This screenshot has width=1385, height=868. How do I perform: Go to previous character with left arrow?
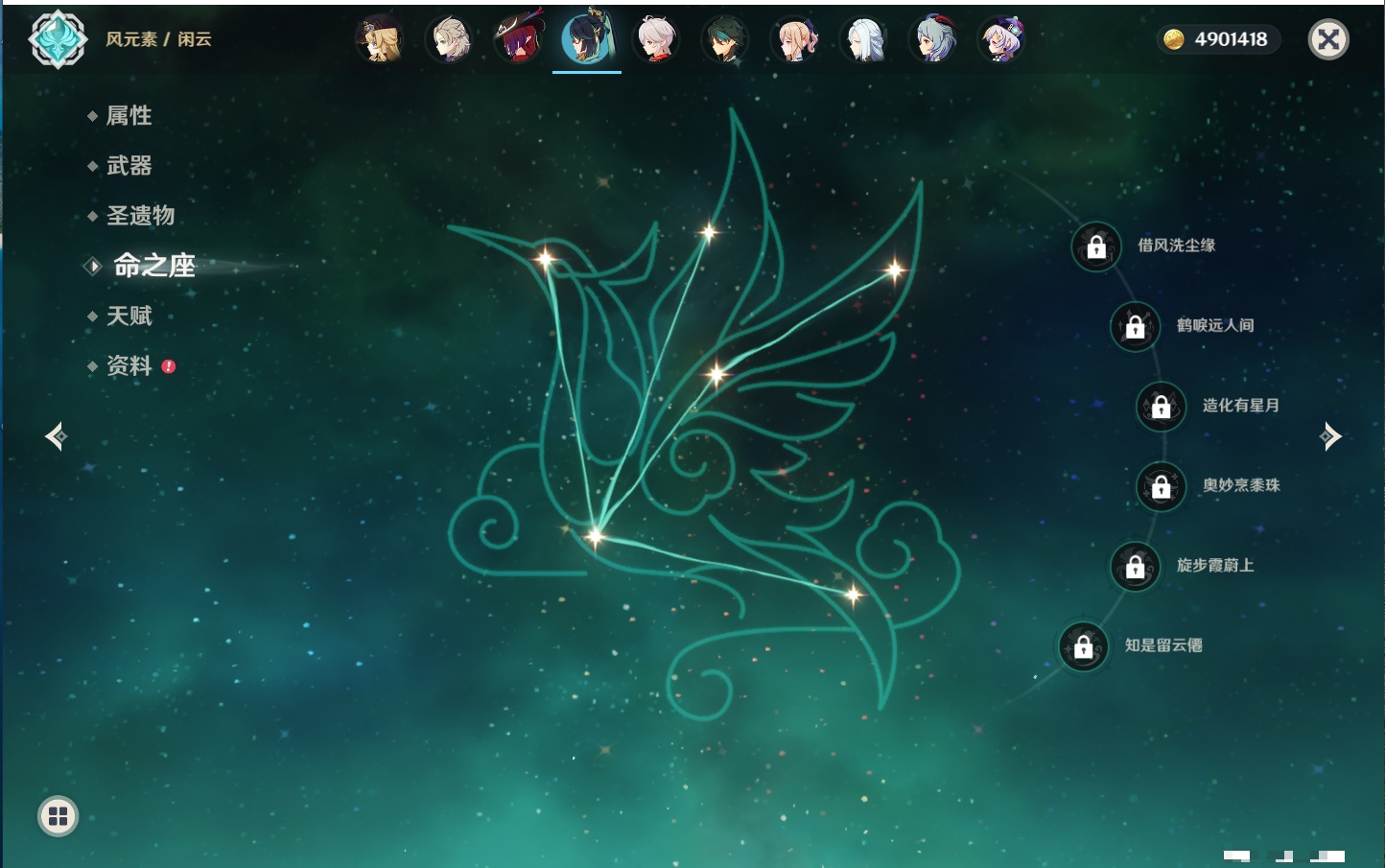56,436
